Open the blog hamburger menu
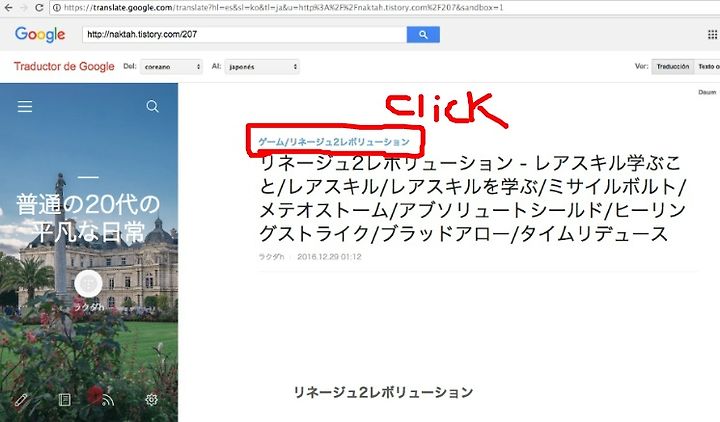This screenshot has height=422, width=720. coord(25,107)
